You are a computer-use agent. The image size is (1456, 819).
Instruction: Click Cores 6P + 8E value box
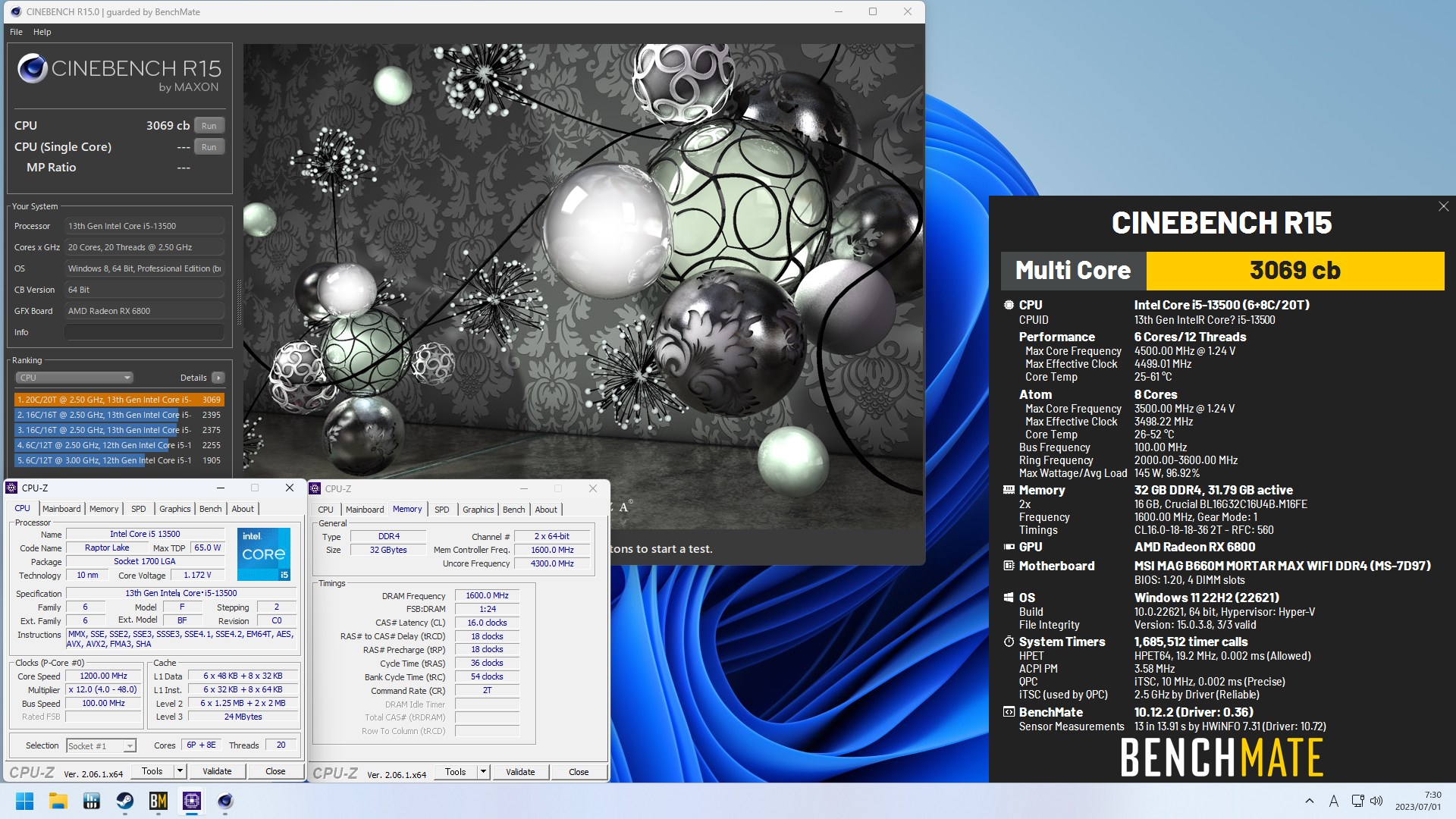pyautogui.click(x=202, y=745)
